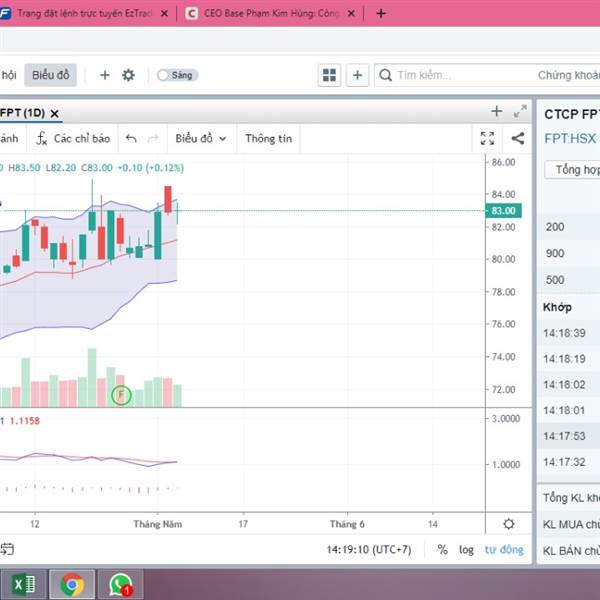Open chart axis settings gear icon

tap(509, 524)
